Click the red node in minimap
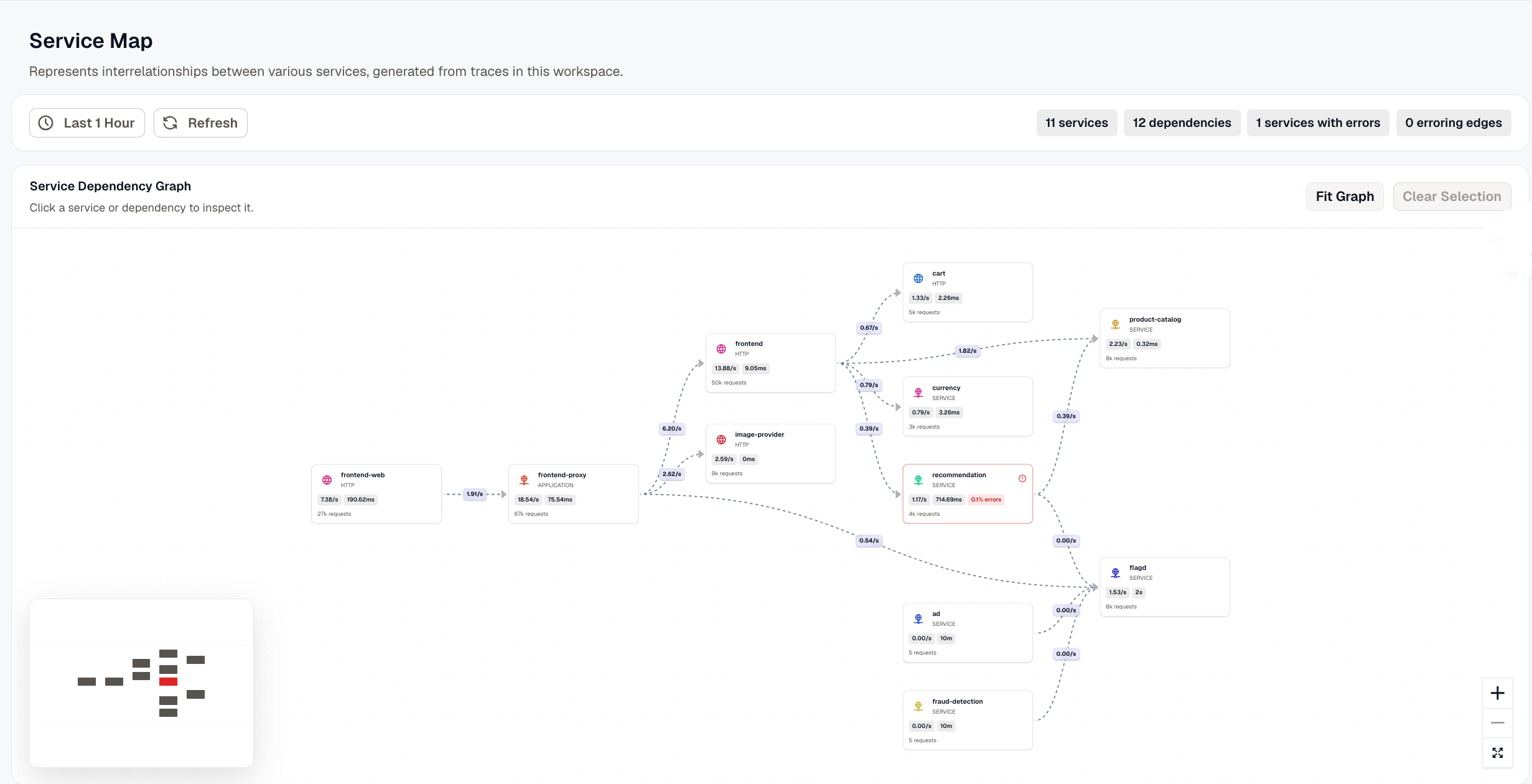This screenshot has width=1532, height=784. pos(168,682)
